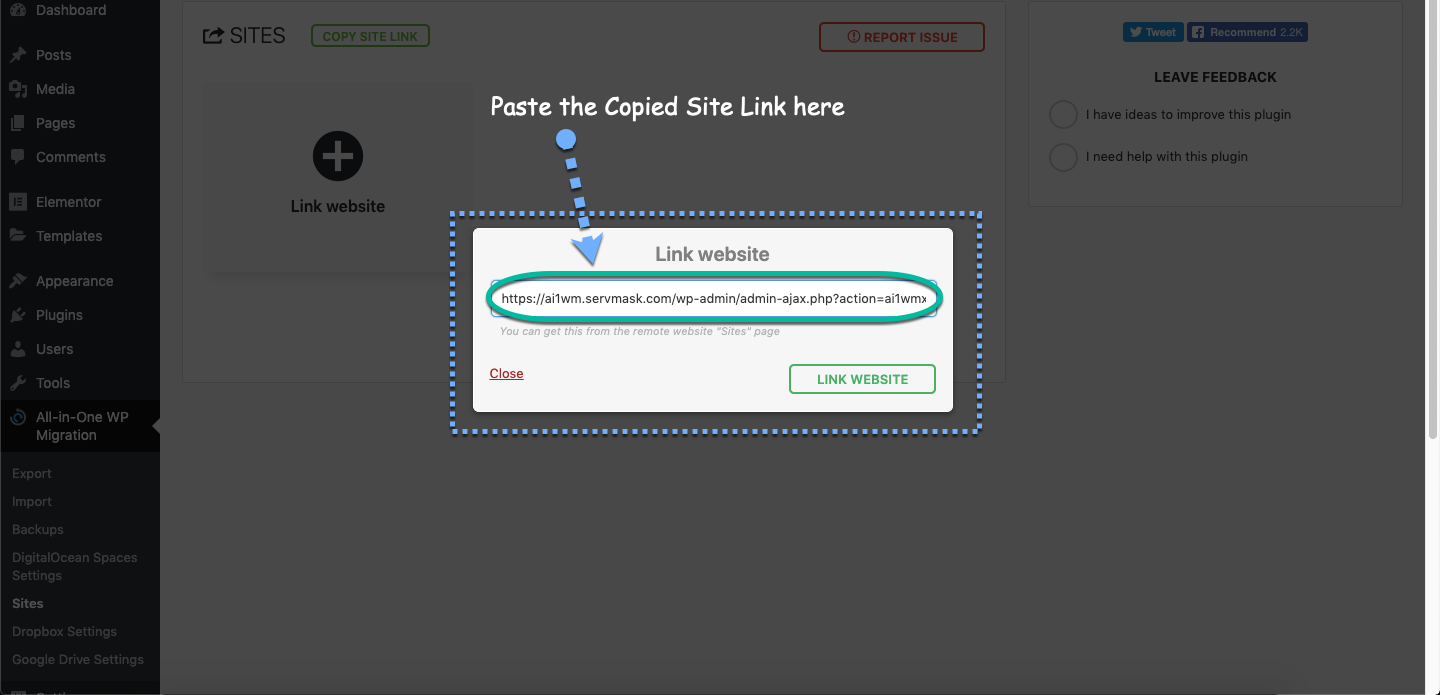Open Google Drive Settings submenu item
The width and height of the screenshot is (1440, 695).
coord(78,660)
